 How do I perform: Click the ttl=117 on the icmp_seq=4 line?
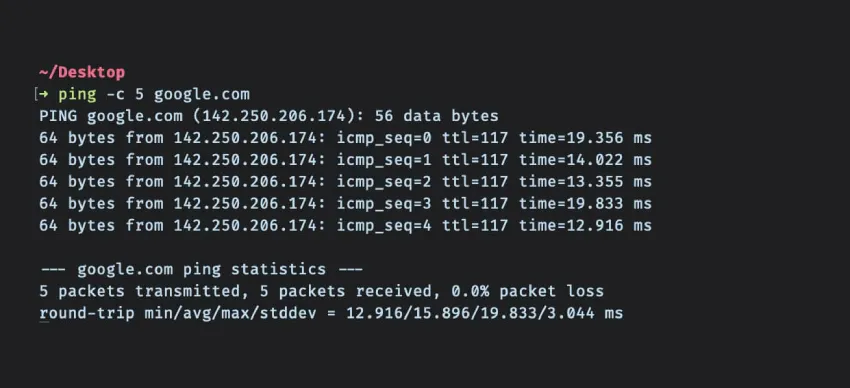[475, 225]
